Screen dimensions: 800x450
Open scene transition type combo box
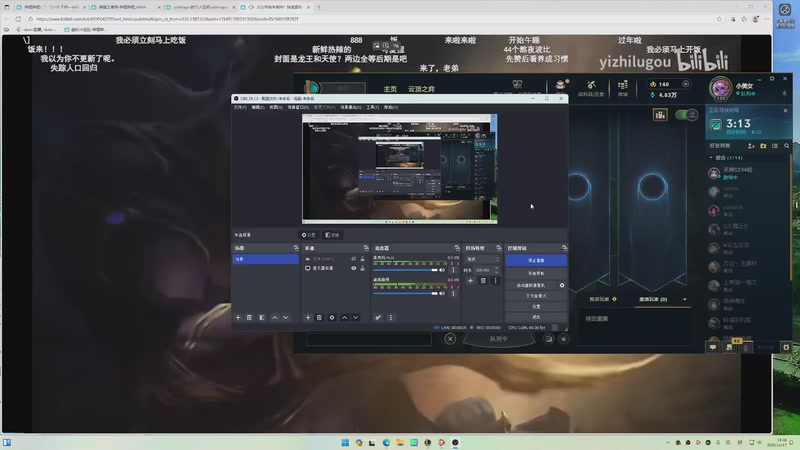[483, 259]
